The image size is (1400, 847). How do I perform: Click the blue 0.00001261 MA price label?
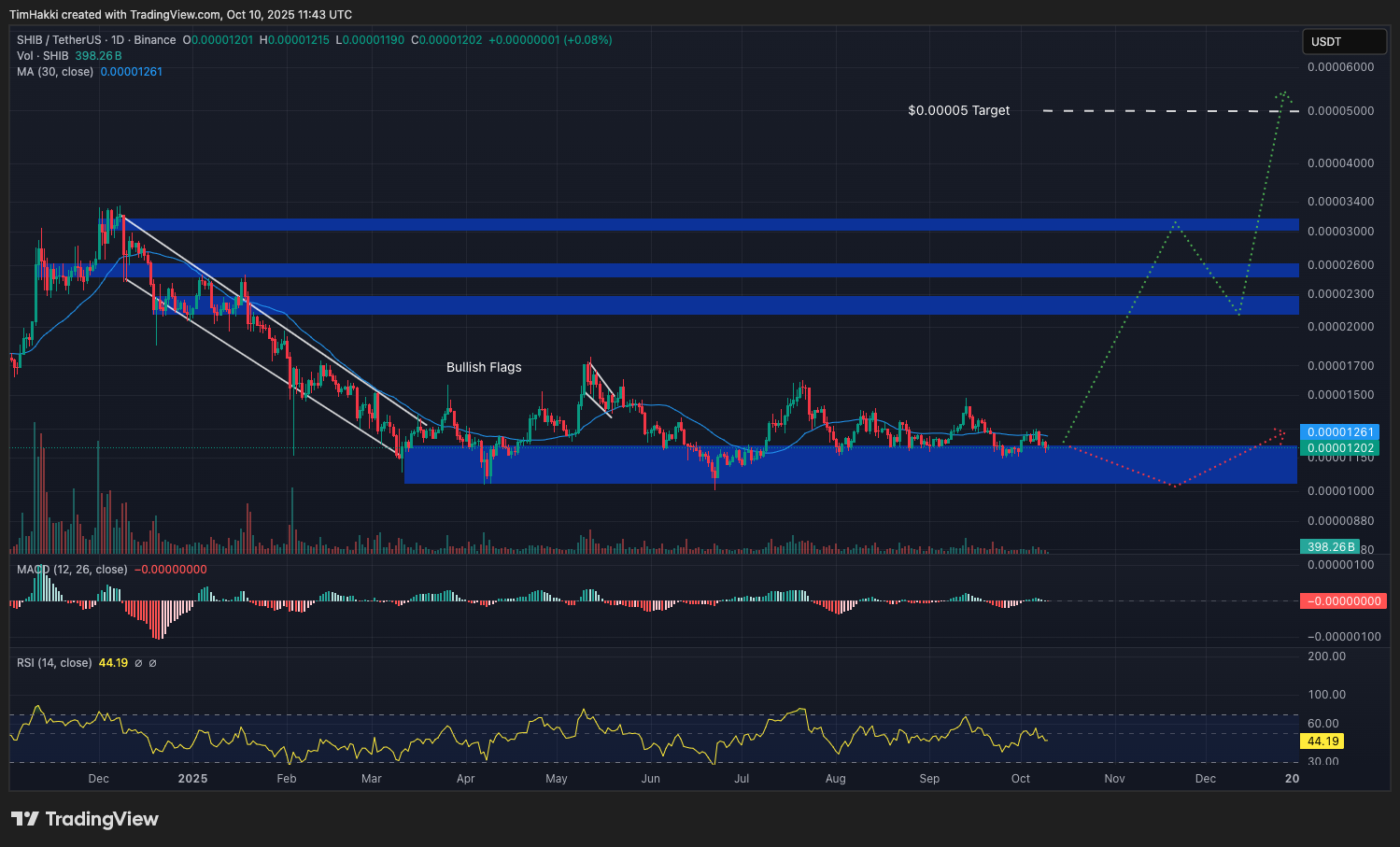pyautogui.click(x=1341, y=432)
